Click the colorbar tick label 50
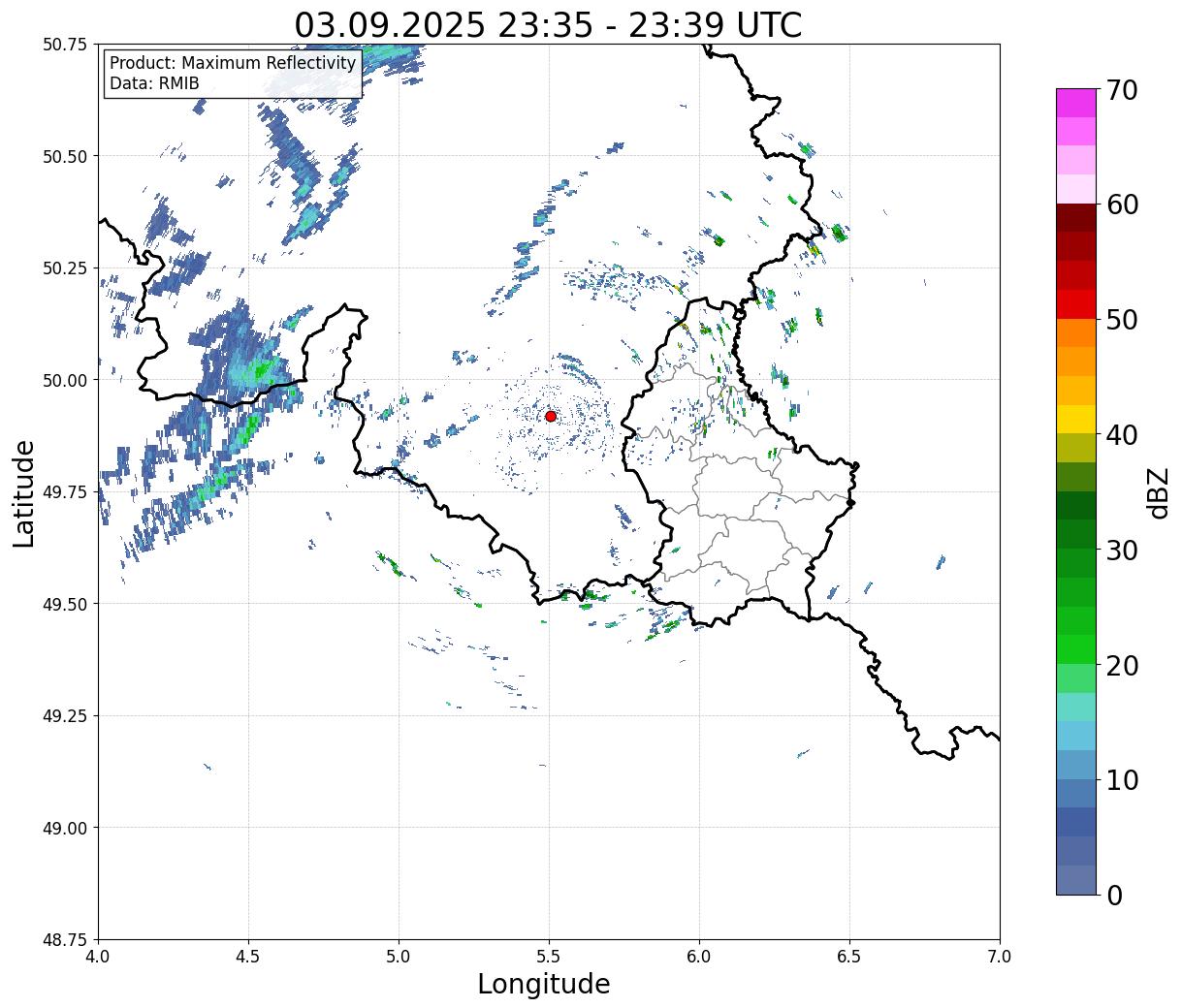Image resolution: width=1182 pixels, height=1008 pixels. coord(1122,320)
